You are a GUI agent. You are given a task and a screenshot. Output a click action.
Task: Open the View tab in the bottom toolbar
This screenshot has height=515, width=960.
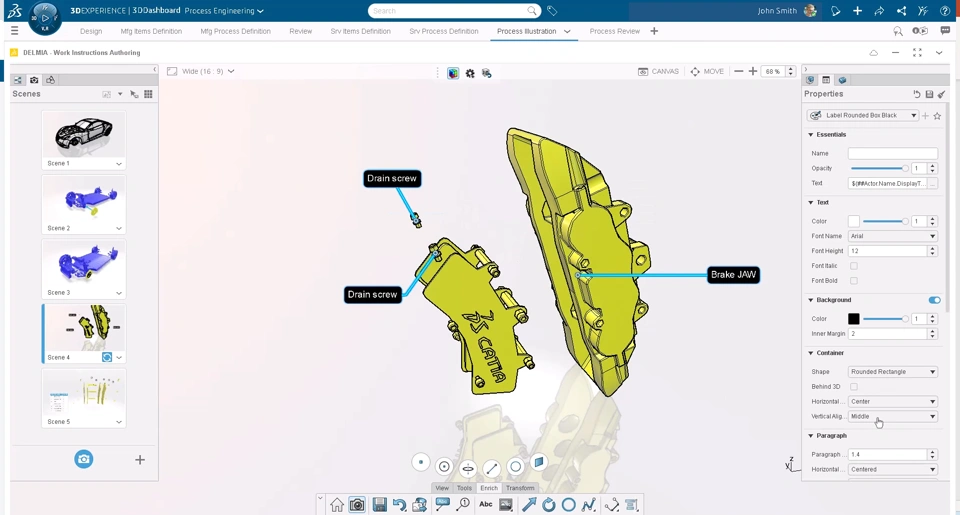[x=442, y=488]
